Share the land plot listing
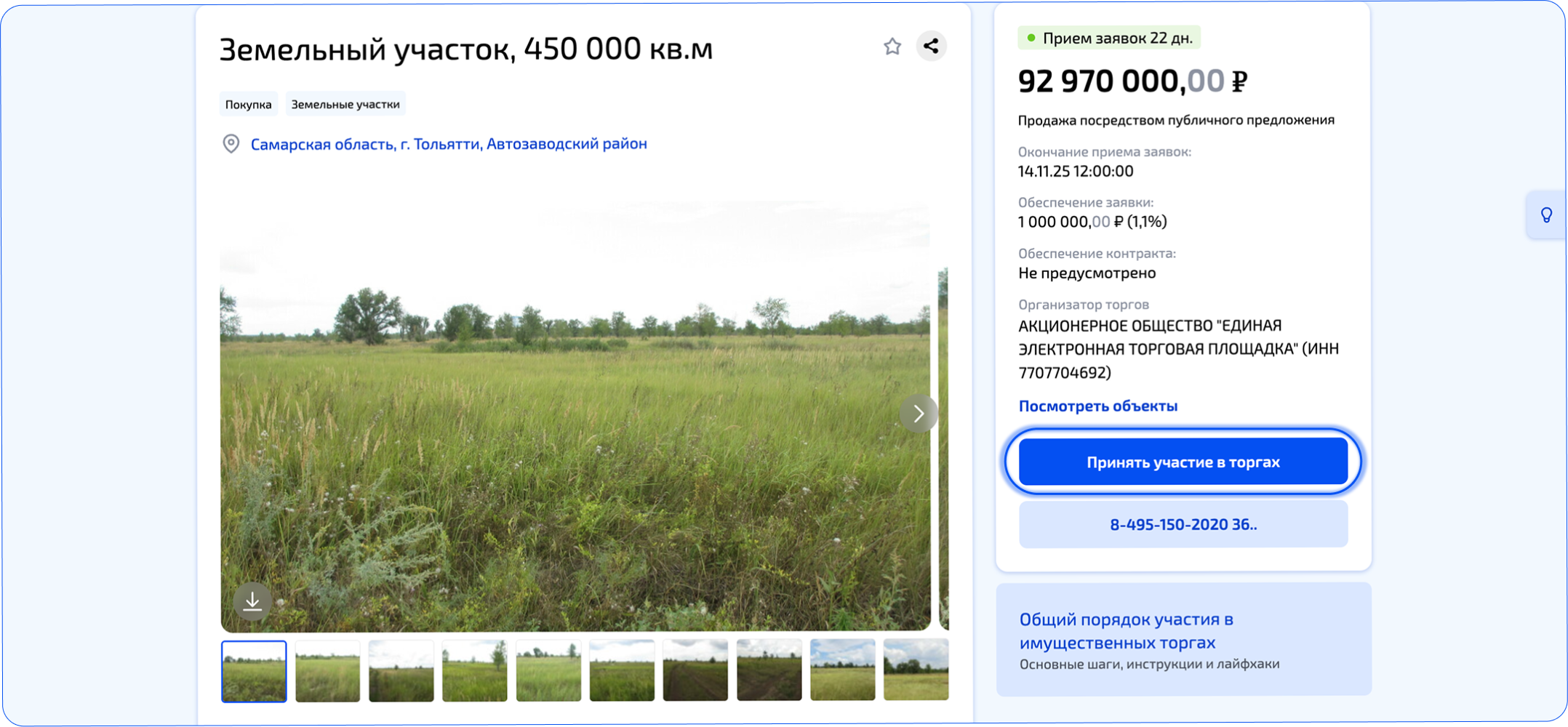The height and width of the screenshot is (727, 1568). click(931, 47)
